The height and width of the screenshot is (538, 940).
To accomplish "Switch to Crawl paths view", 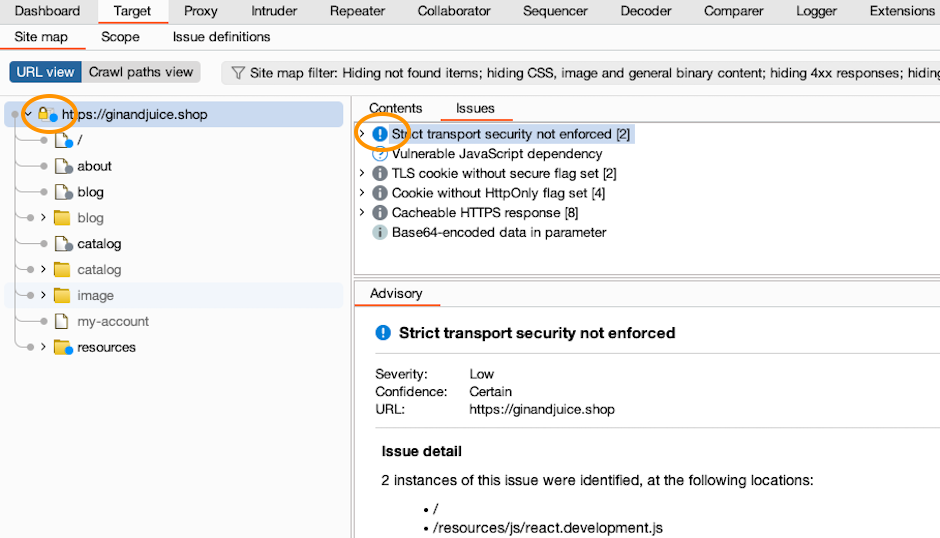I will (x=140, y=72).
